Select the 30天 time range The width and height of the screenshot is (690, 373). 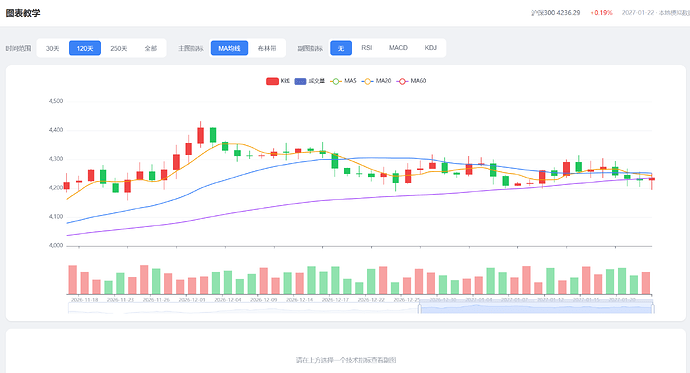pos(52,48)
